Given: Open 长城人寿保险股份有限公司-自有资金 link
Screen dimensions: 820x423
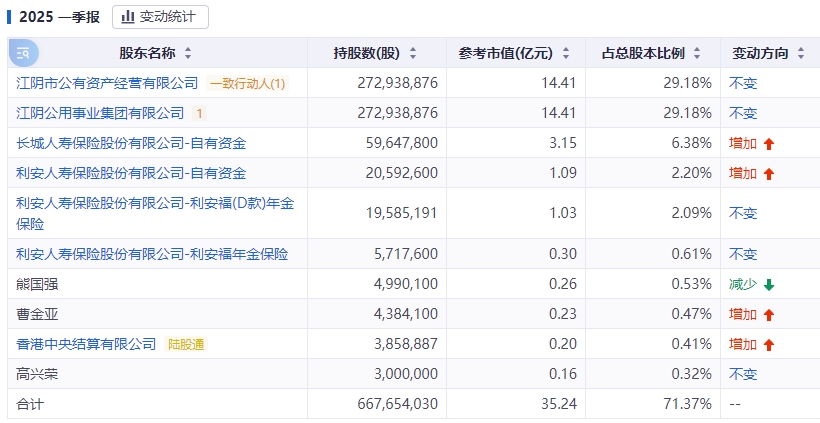Looking at the screenshot, I should [131, 143].
